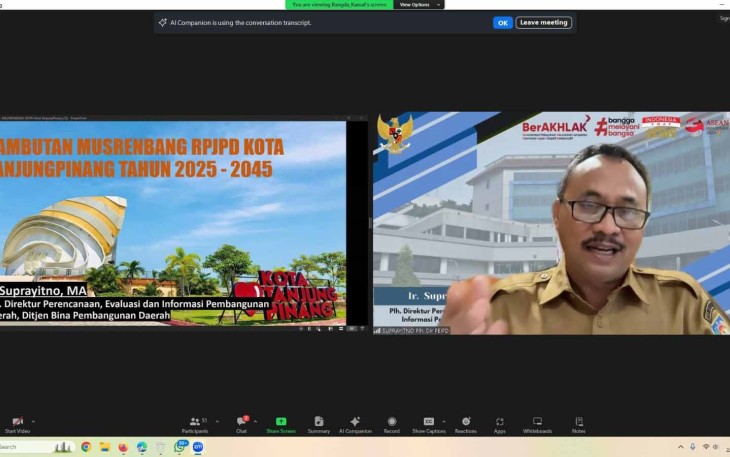Click the 'Suprayitno, MA' name text on slide
This screenshot has height=457, width=730.
(x=43, y=291)
